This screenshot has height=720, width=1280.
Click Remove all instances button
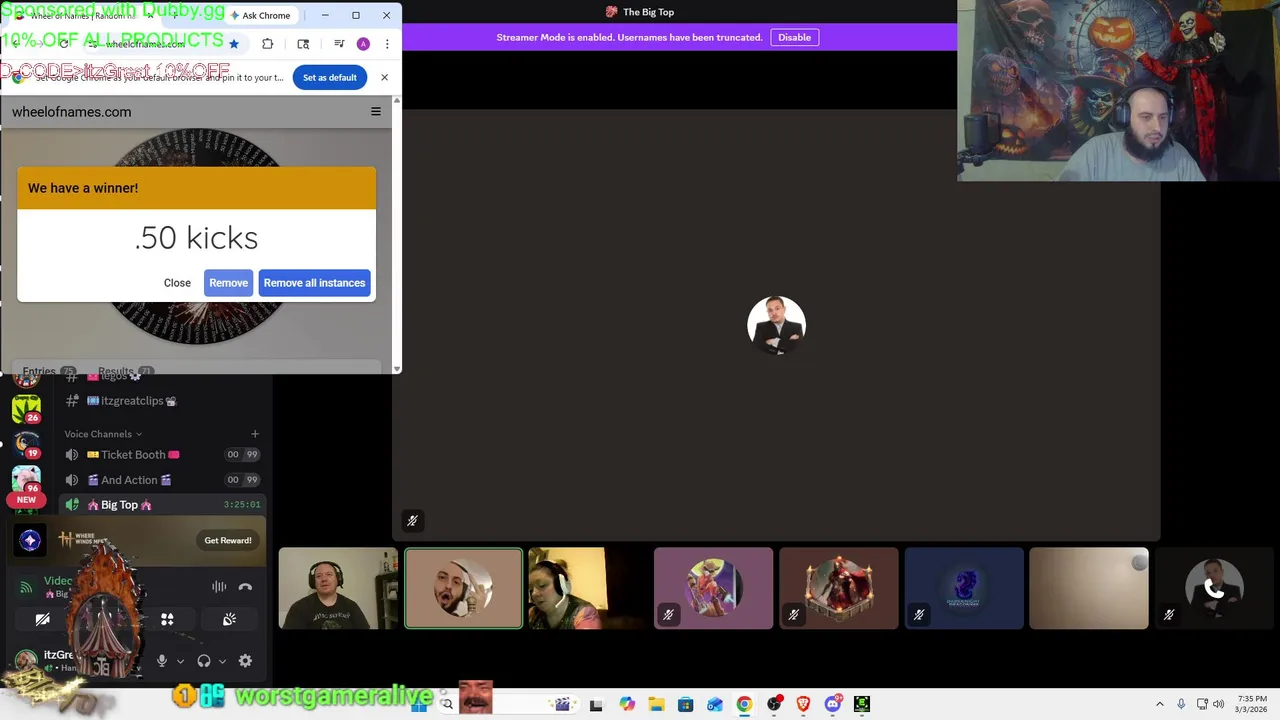pos(314,283)
